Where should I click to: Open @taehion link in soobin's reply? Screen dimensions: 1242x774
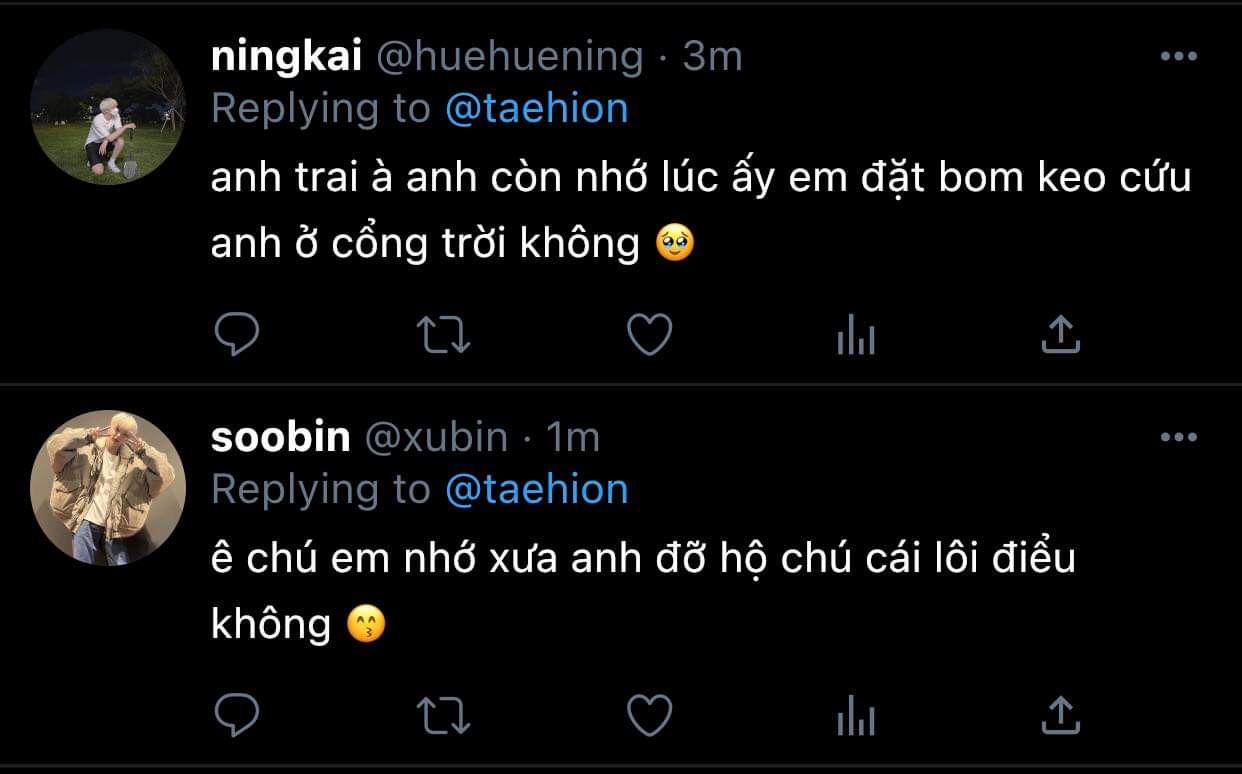click(x=536, y=489)
